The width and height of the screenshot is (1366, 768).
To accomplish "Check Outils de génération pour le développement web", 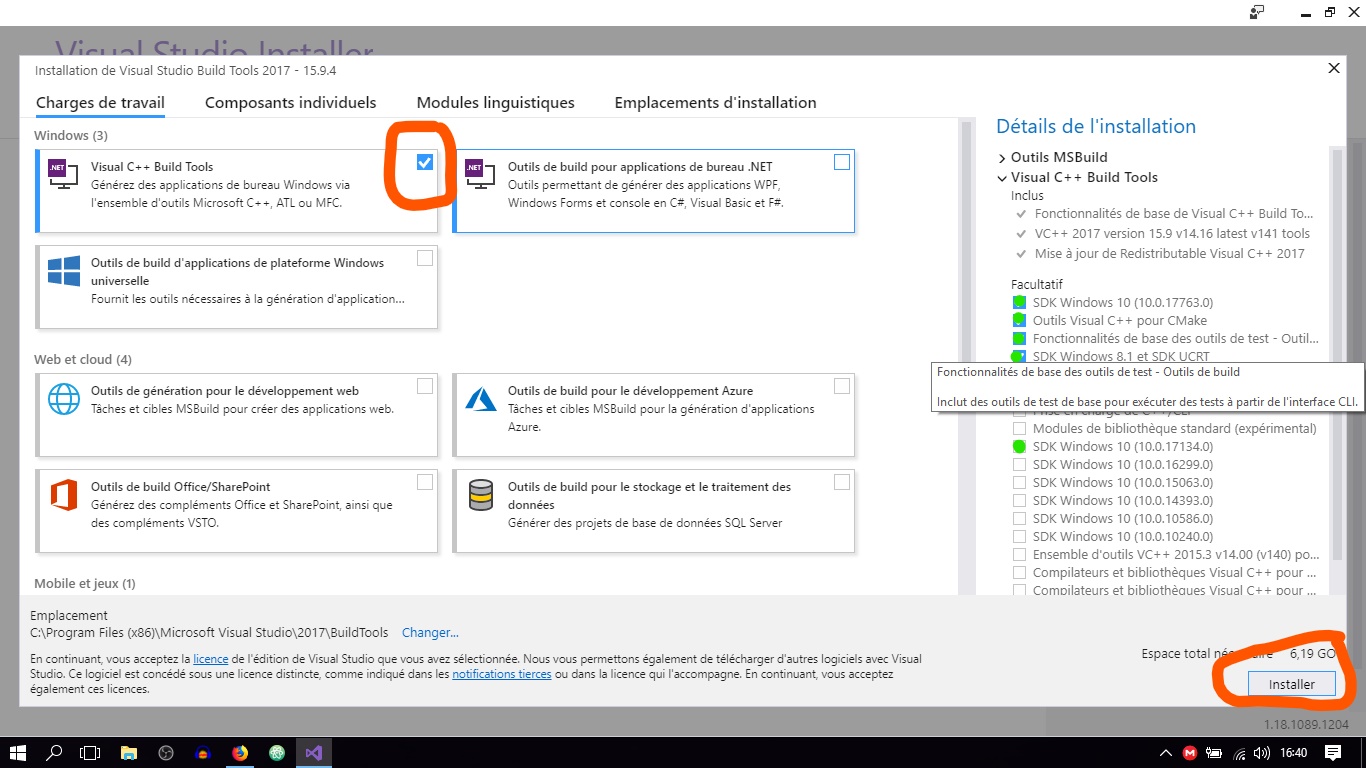I will tap(425, 386).
